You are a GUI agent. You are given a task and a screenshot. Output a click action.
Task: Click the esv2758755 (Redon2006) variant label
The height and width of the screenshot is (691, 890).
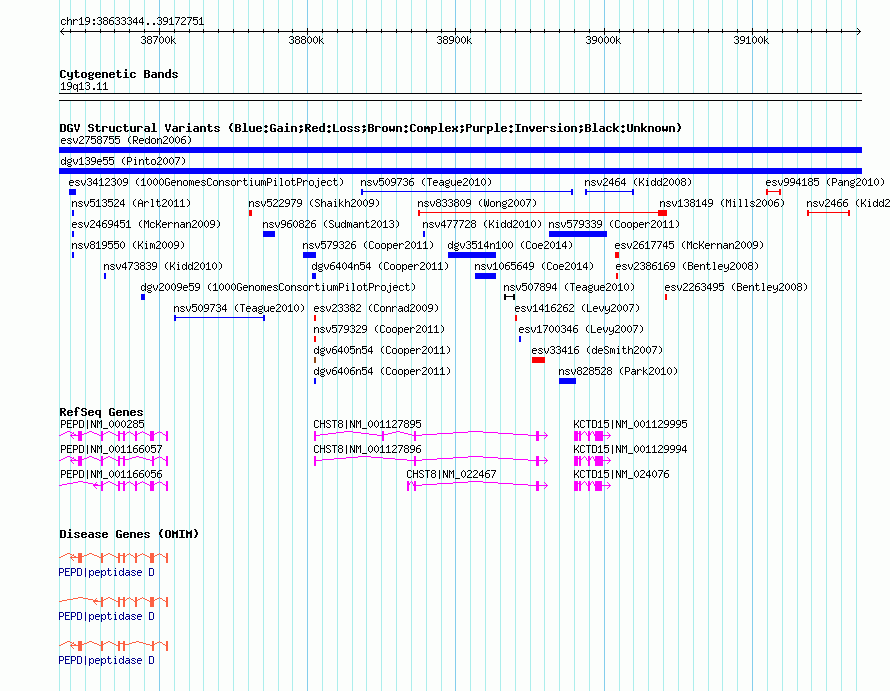coord(126,140)
